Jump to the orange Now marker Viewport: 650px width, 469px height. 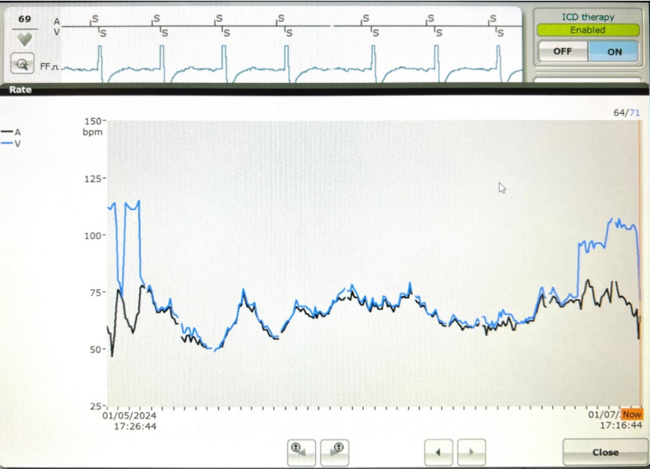pos(631,414)
